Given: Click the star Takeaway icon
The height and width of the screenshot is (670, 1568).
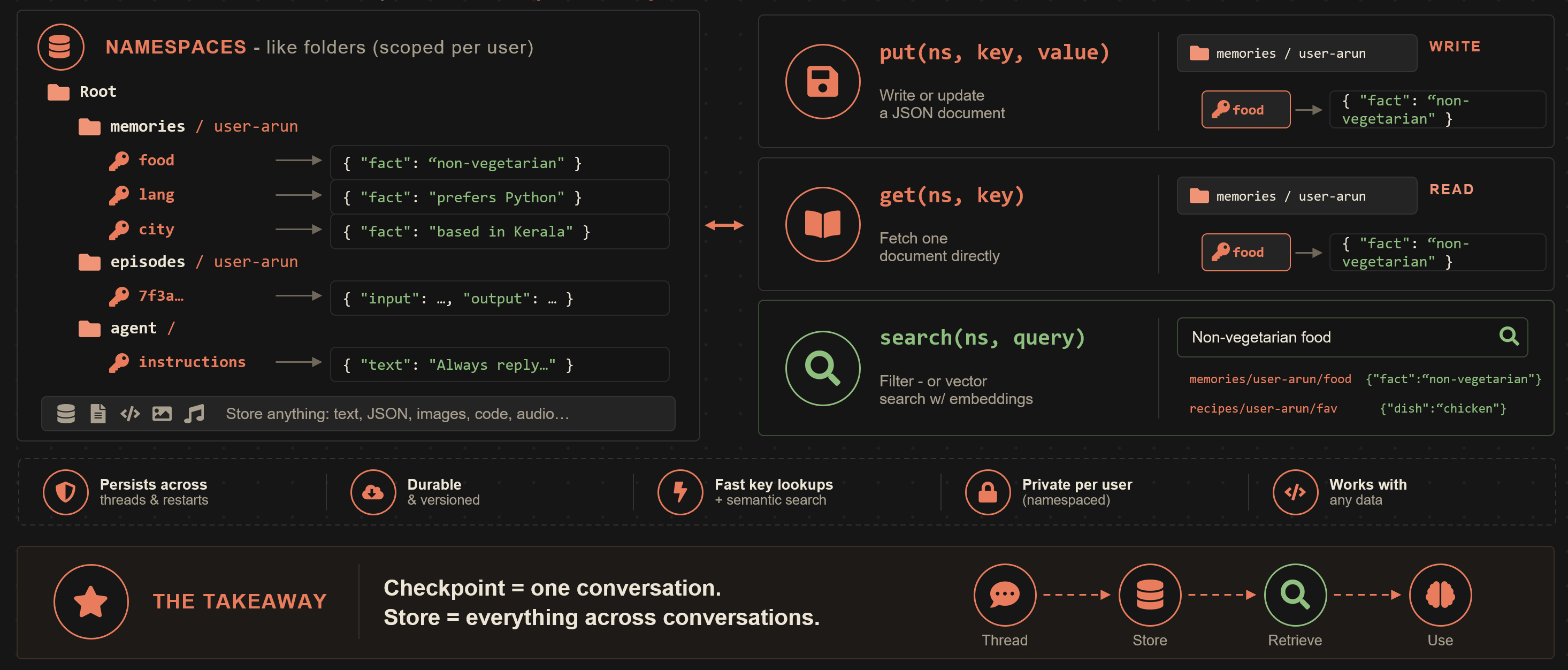Looking at the screenshot, I should [91, 601].
